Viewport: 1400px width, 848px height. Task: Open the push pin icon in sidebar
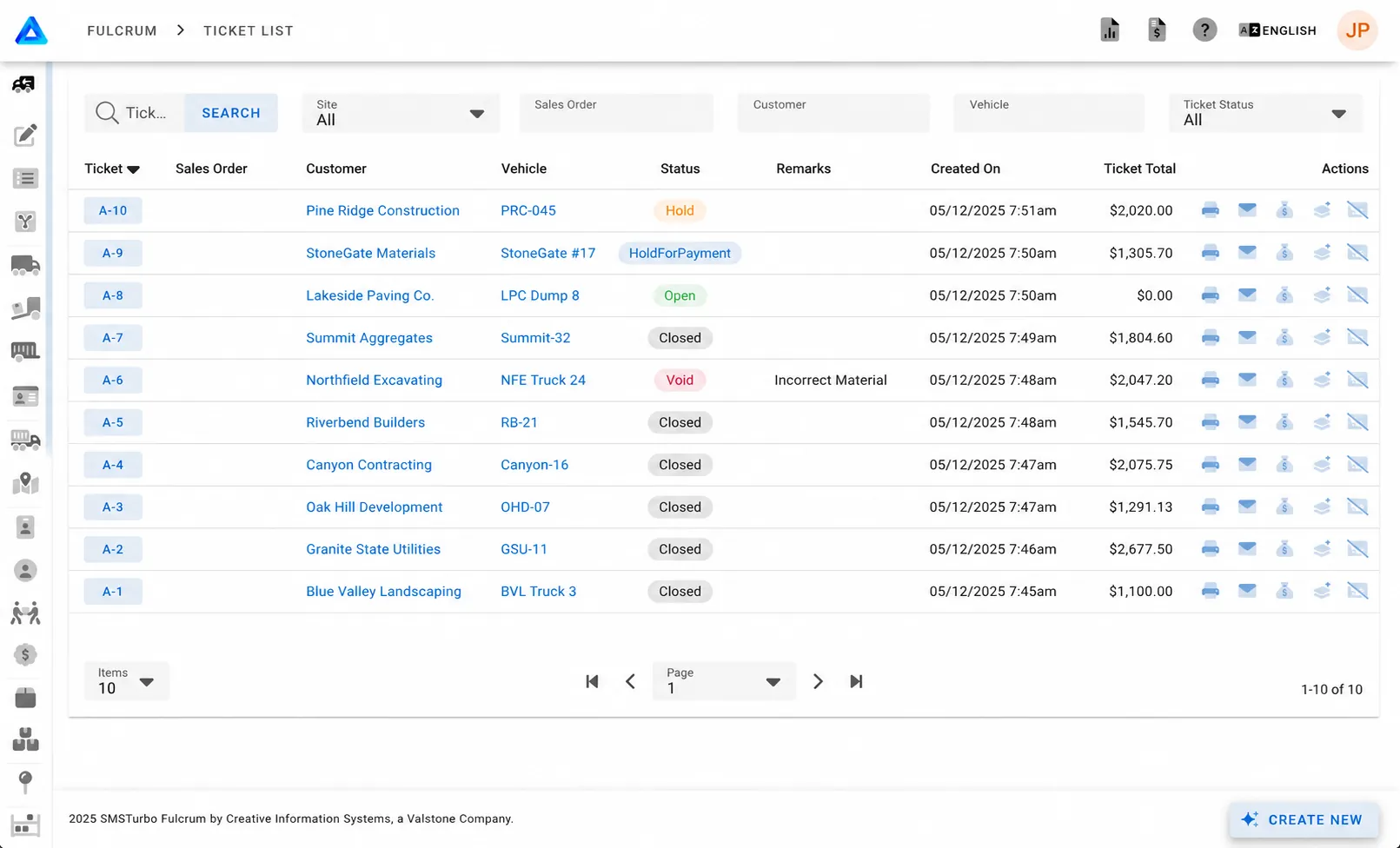point(25,782)
